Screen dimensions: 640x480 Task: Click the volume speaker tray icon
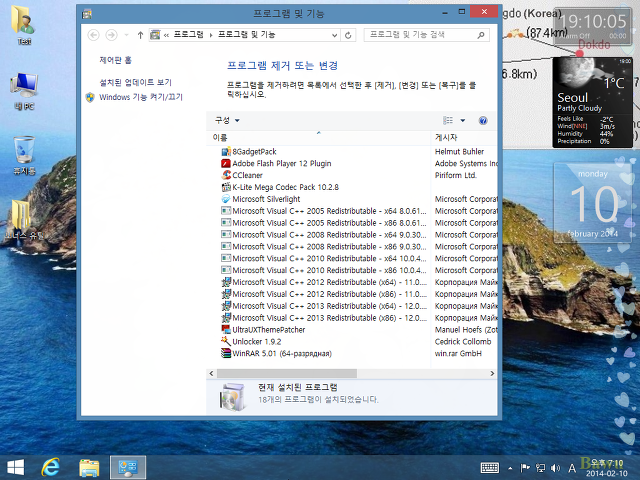coord(555,468)
